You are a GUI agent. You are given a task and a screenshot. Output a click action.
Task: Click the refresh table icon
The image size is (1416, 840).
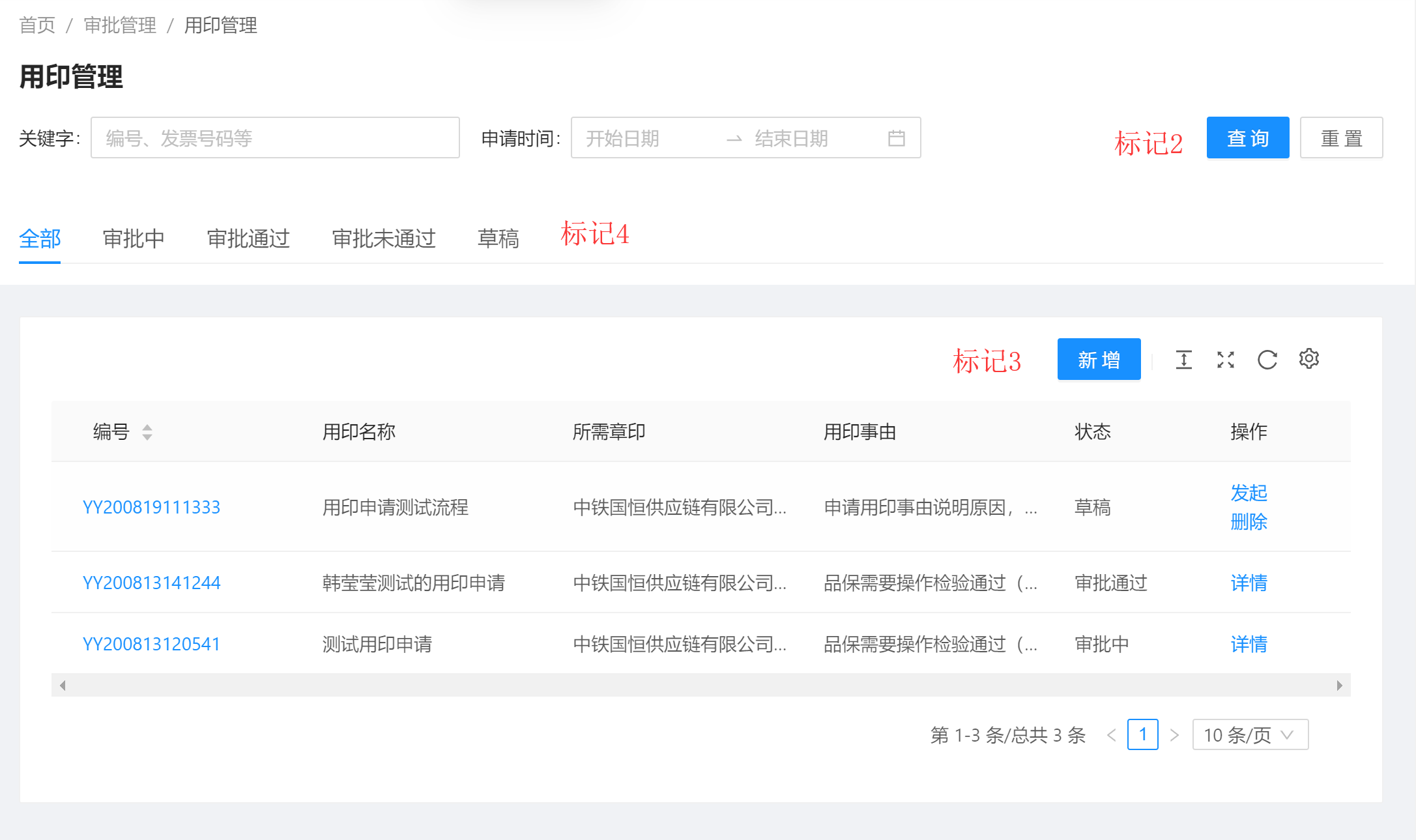[1267, 360]
